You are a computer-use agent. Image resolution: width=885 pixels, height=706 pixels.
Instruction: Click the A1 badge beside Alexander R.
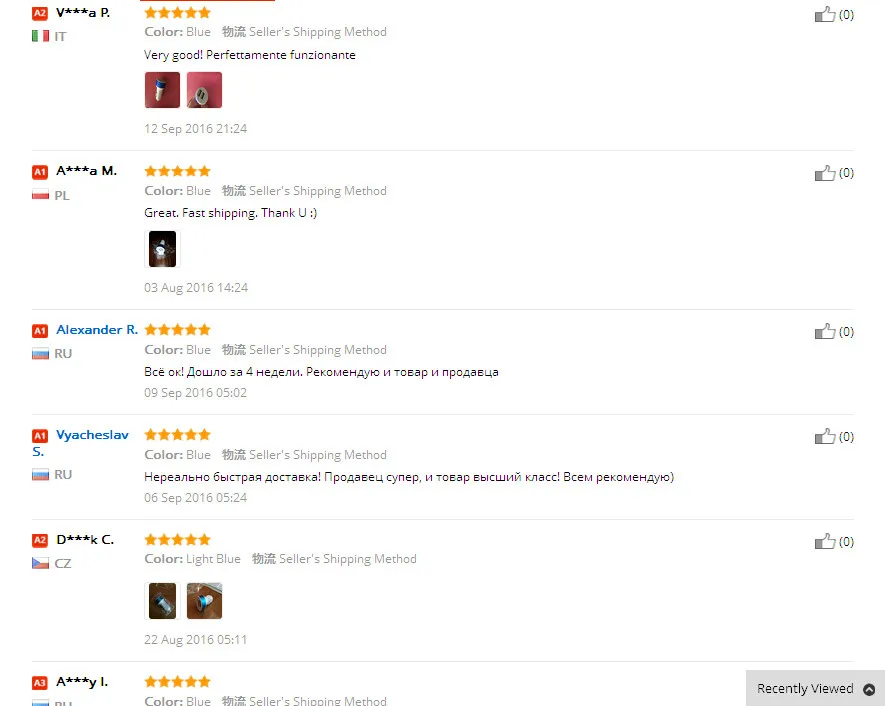coord(40,331)
